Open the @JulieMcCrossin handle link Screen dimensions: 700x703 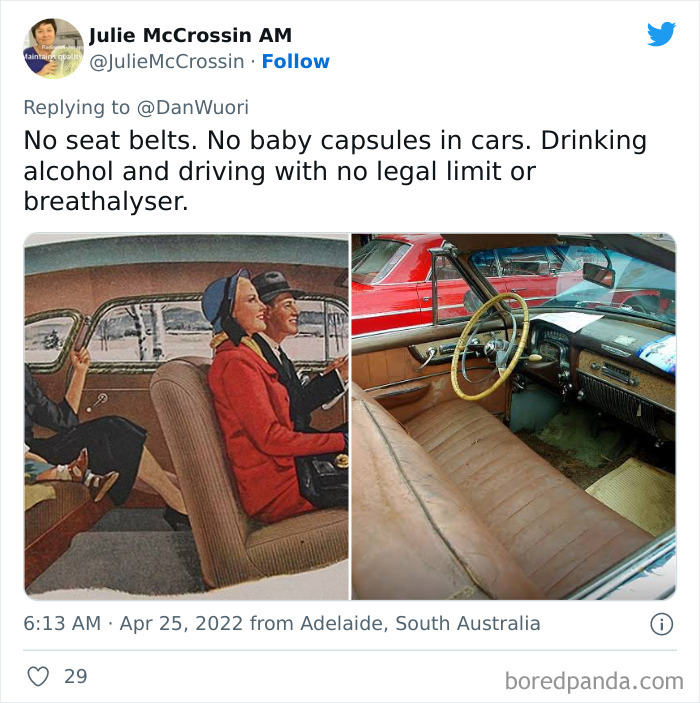click(x=167, y=61)
